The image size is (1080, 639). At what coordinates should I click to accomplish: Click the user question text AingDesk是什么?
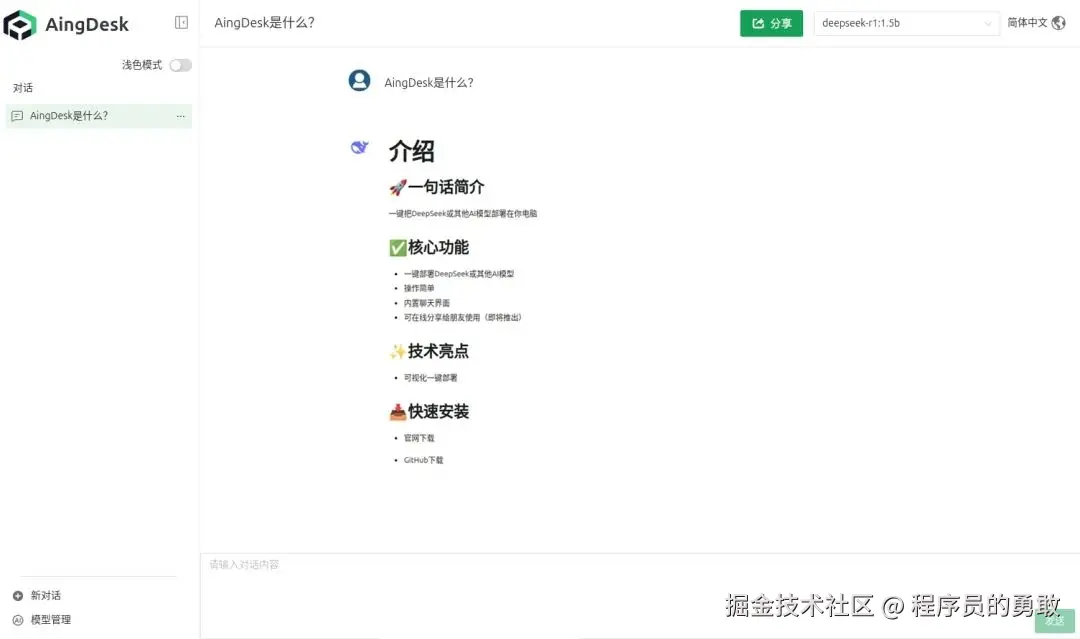tap(429, 83)
